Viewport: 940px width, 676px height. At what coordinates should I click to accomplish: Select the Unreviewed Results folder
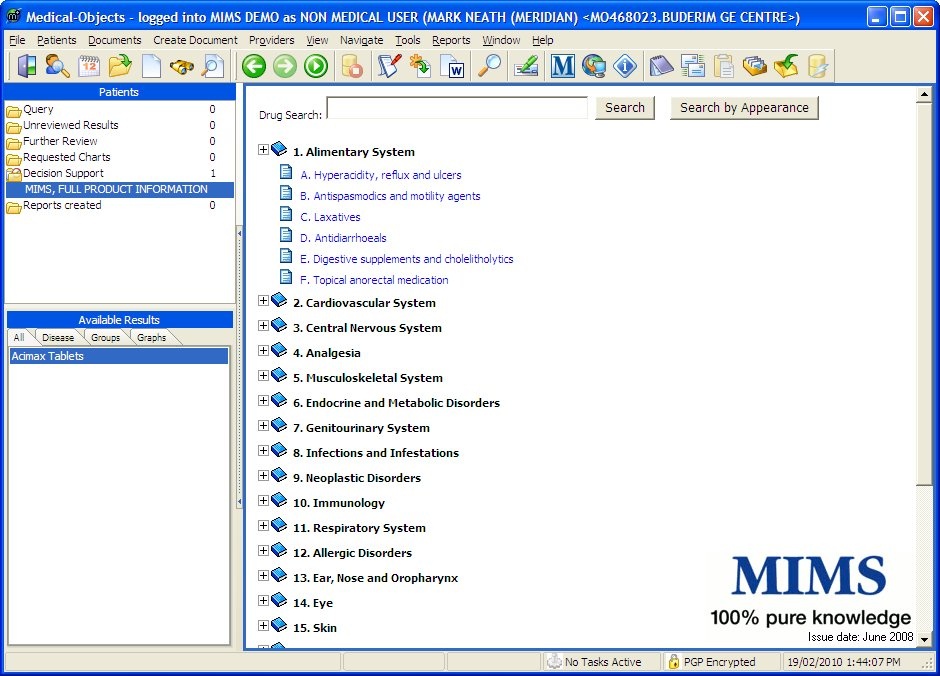point(70,125)
